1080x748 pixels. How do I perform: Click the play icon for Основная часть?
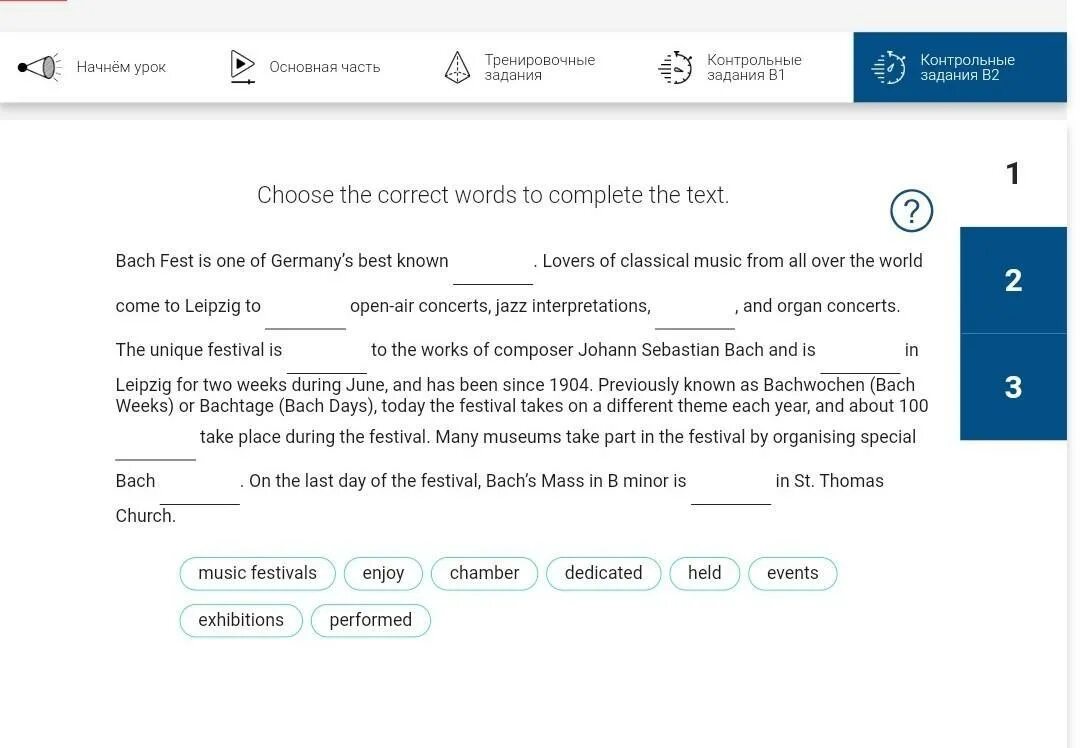pos(242,67)
